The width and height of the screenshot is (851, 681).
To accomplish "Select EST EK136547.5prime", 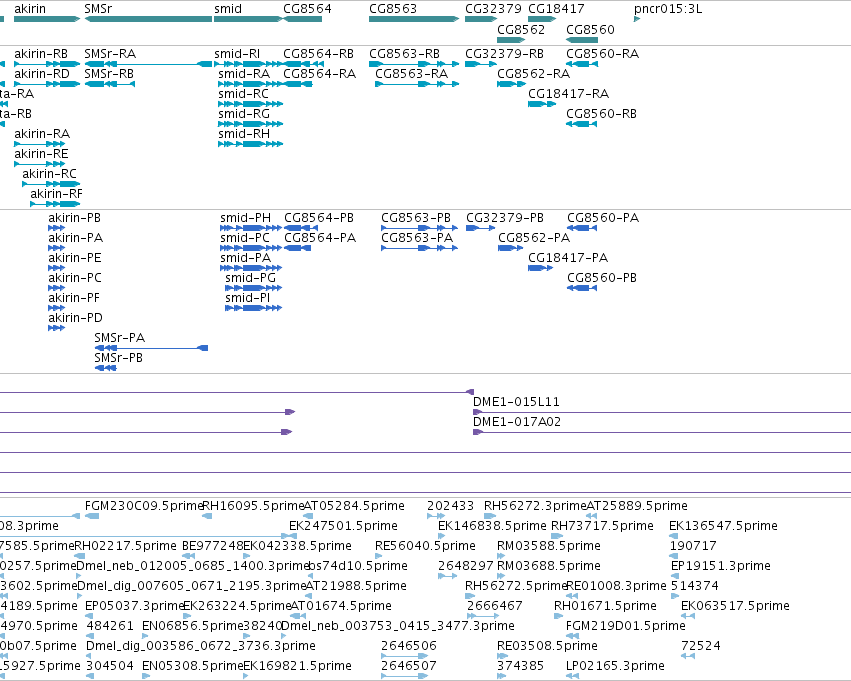I will pos(723,526).
